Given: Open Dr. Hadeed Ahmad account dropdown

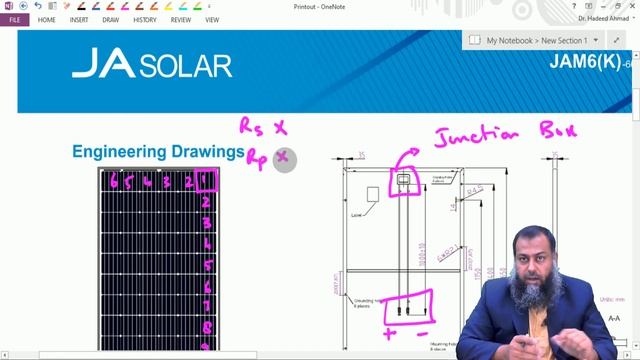Looking at the screenshot, I should click(607, 18).
